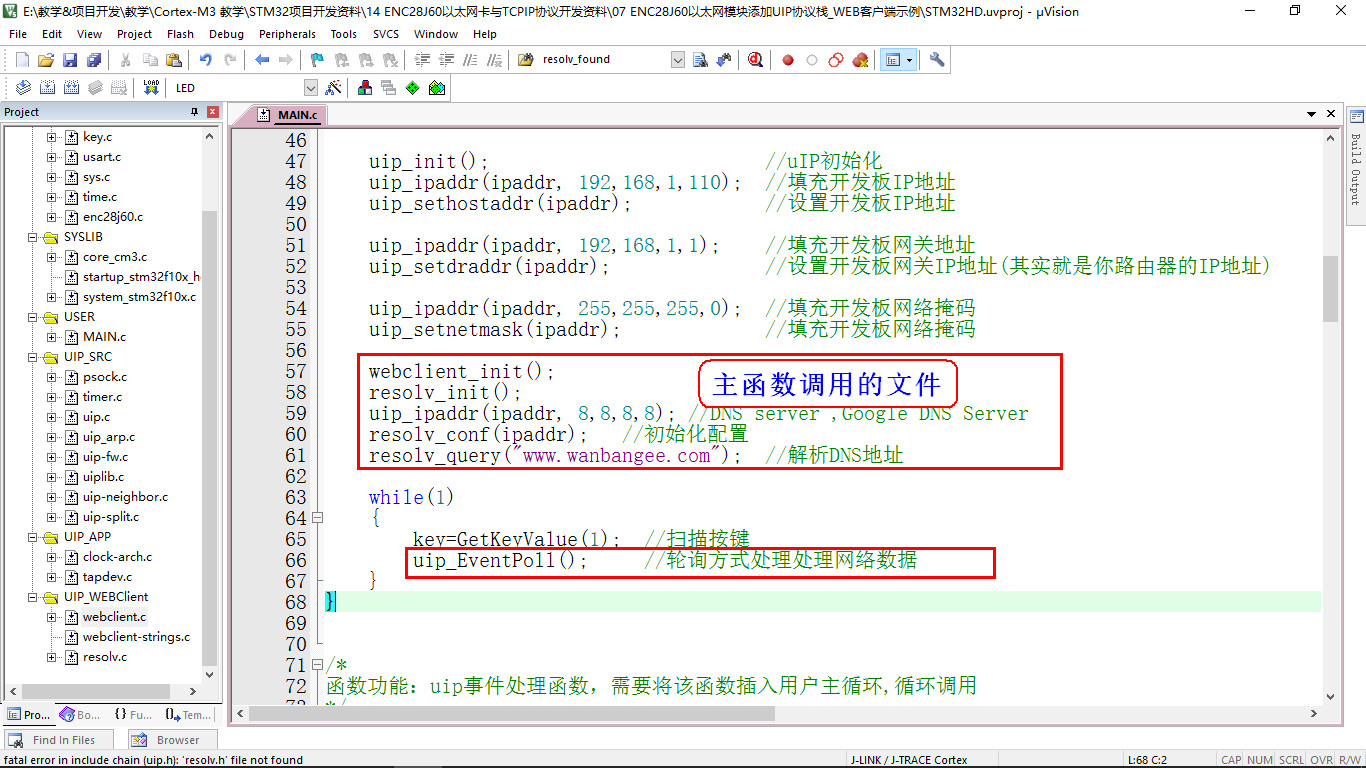Viewport: 1366px width, 768px height.
Task: Insert a breakpoint with the red dot
Action: 788,60
